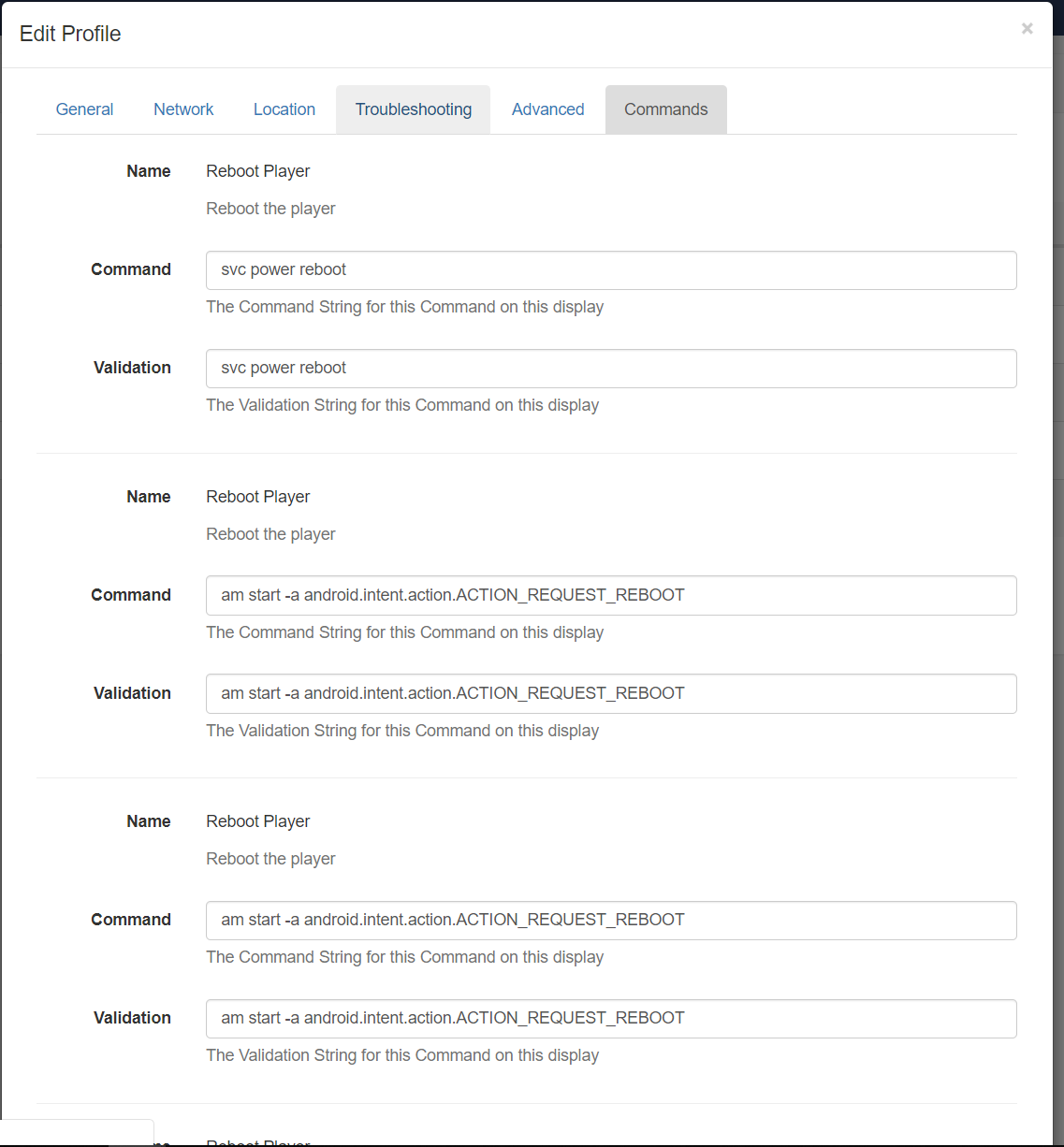Click the second Command field with ACTION_REQUEST_REBOOT
This screenshot has height=1147, width=1064.
point(611,595)
